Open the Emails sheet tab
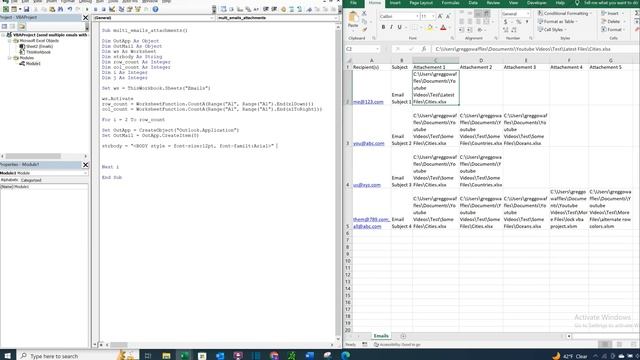Image resolution: width=640 pixels, height=360 pixels. [x=381, y=336]
